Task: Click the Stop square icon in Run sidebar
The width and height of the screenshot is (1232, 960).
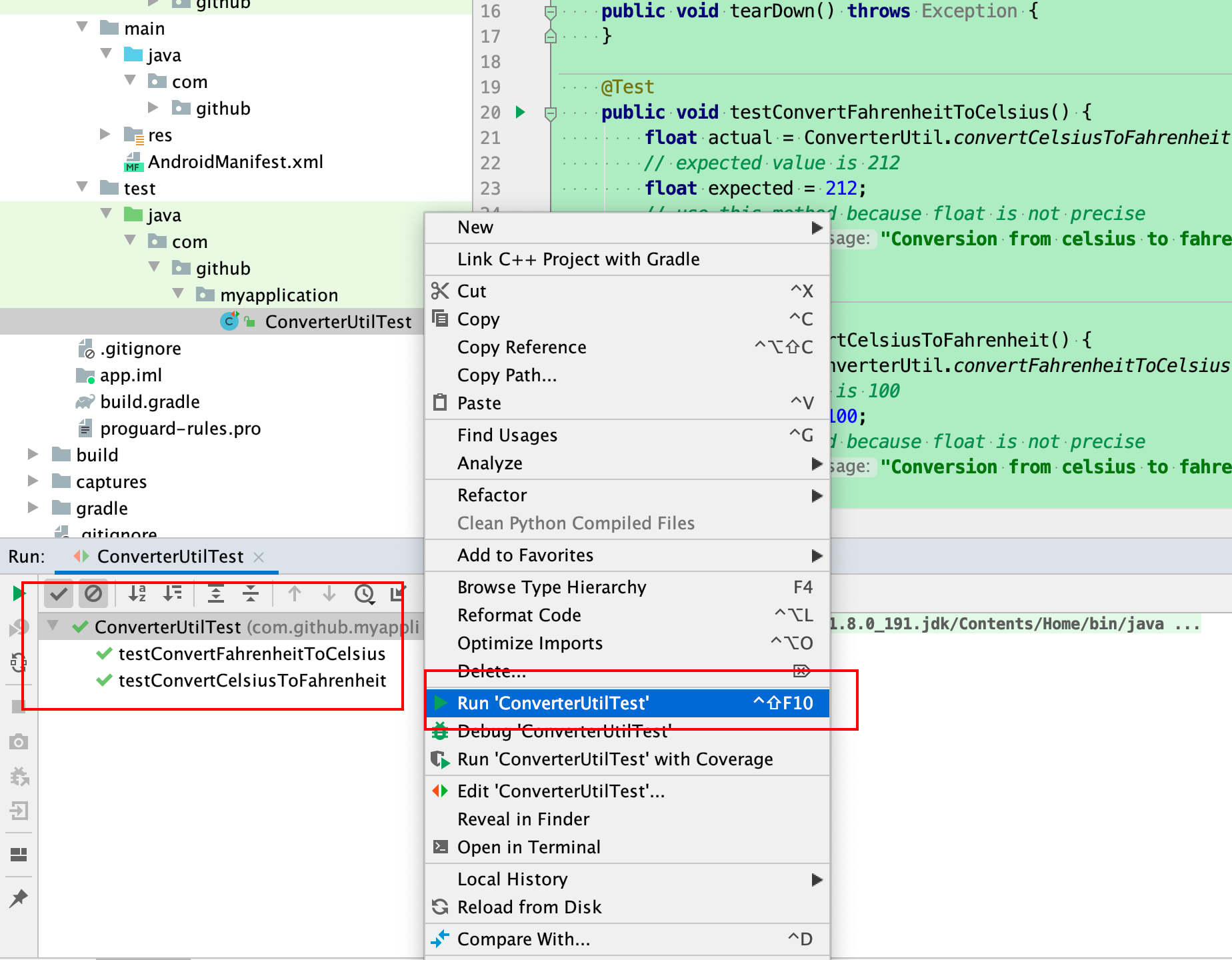Action: 19,706
